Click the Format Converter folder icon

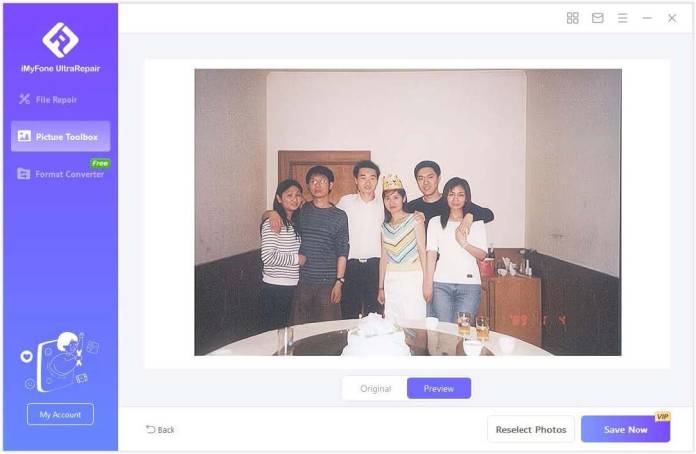(x=24, y=174)
